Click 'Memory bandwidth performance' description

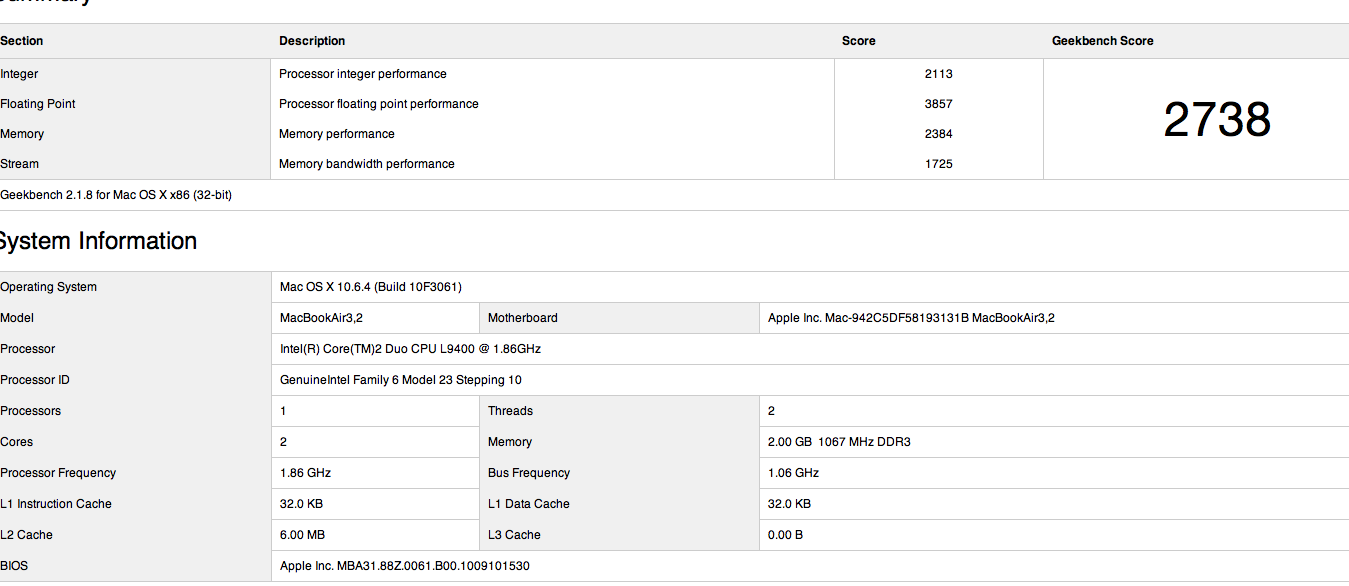coord(367,164)
